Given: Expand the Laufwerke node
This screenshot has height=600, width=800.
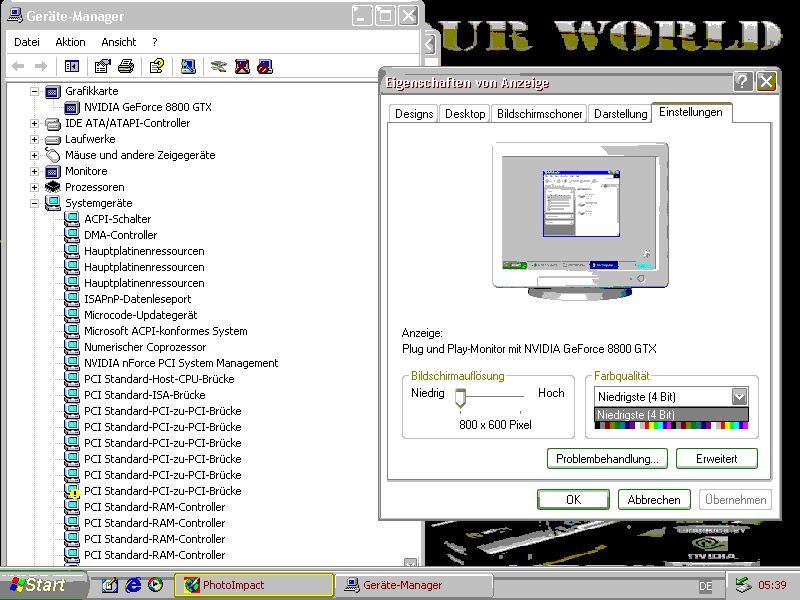Looking at the screenshot, I should (34, 139).
